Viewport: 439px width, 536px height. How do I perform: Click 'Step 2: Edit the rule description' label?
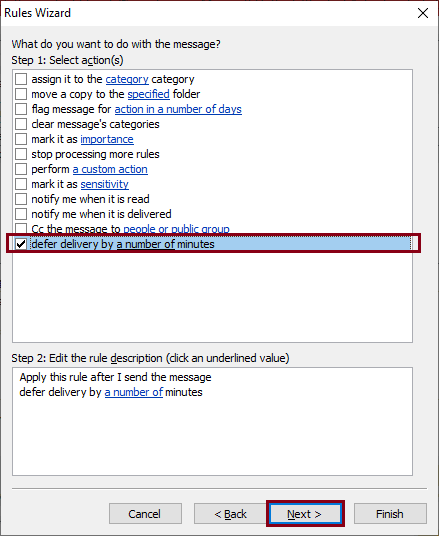(x=150, y=358)
